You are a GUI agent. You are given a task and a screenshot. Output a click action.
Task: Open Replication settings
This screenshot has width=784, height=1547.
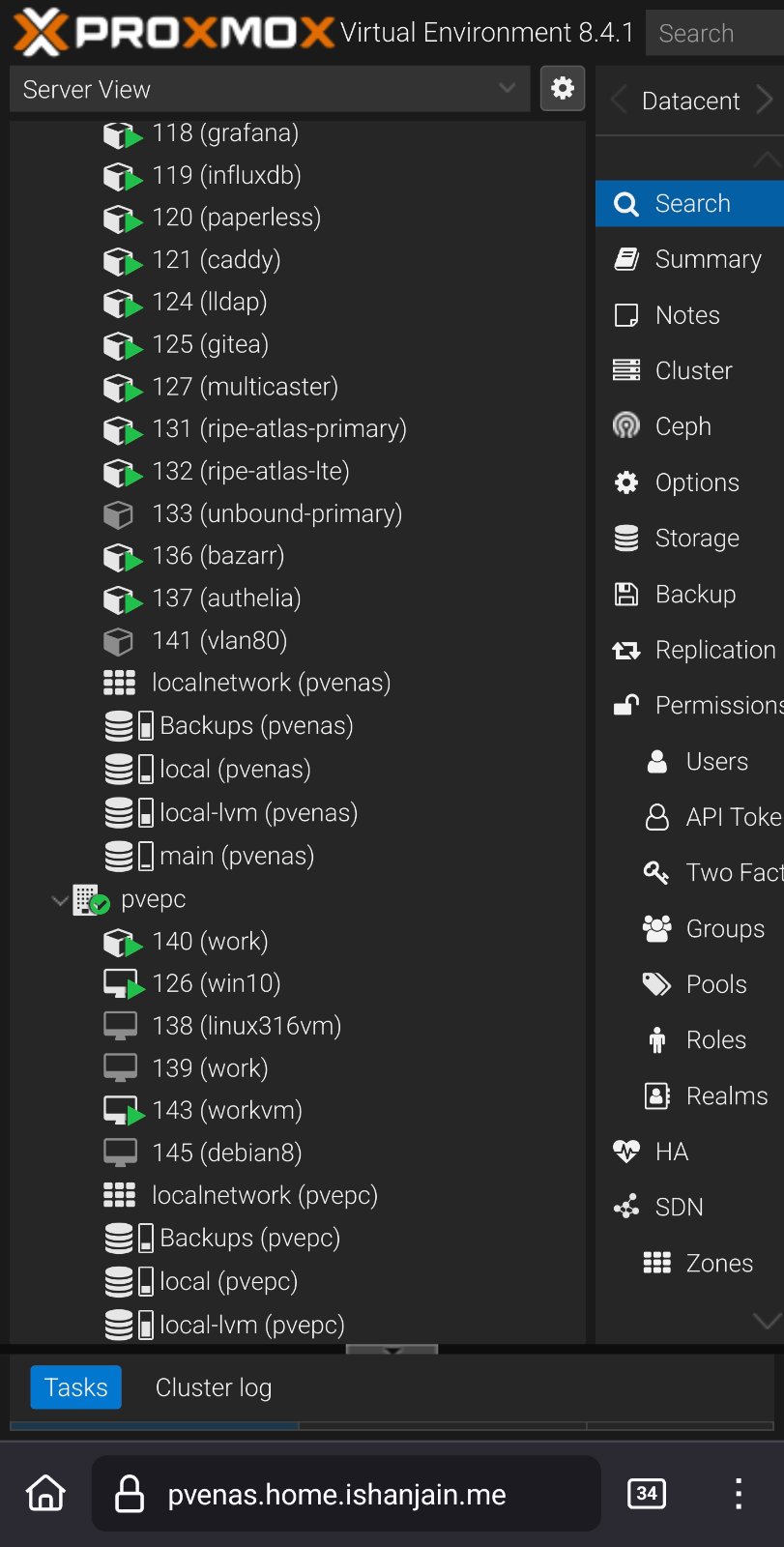714,650
